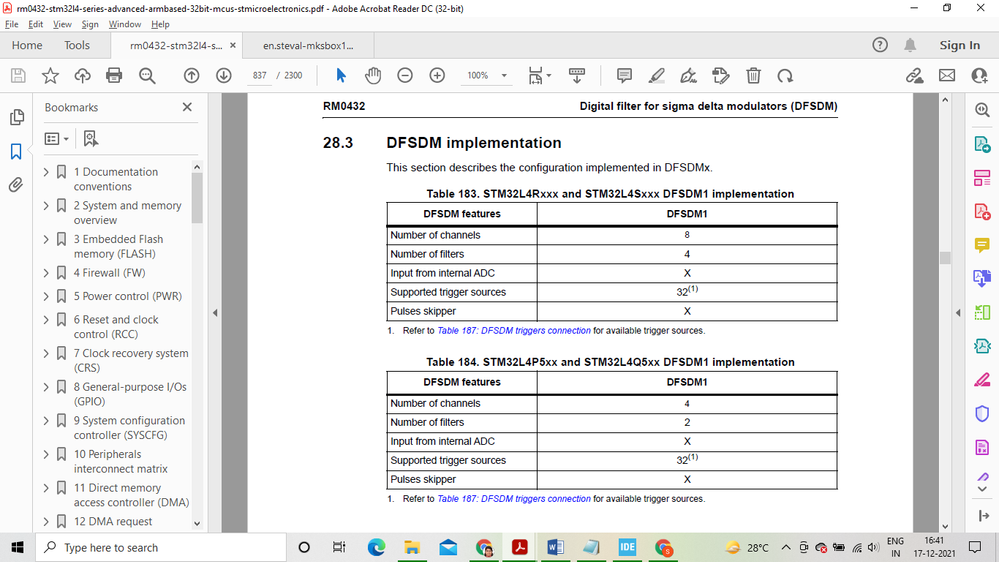Open the help question mark icon

point(880,45)
